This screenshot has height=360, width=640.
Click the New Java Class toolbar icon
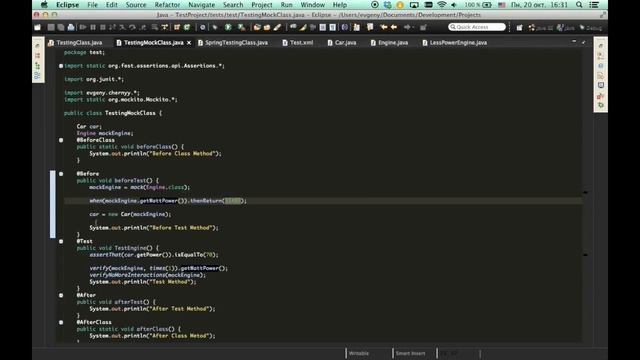pos(187,27)
